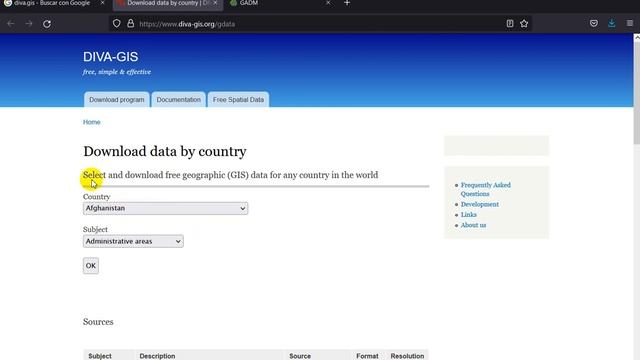This screenshot has width=640, height=360.
Task: Open the Pocket save icon
Action: (x=594, y=24)
